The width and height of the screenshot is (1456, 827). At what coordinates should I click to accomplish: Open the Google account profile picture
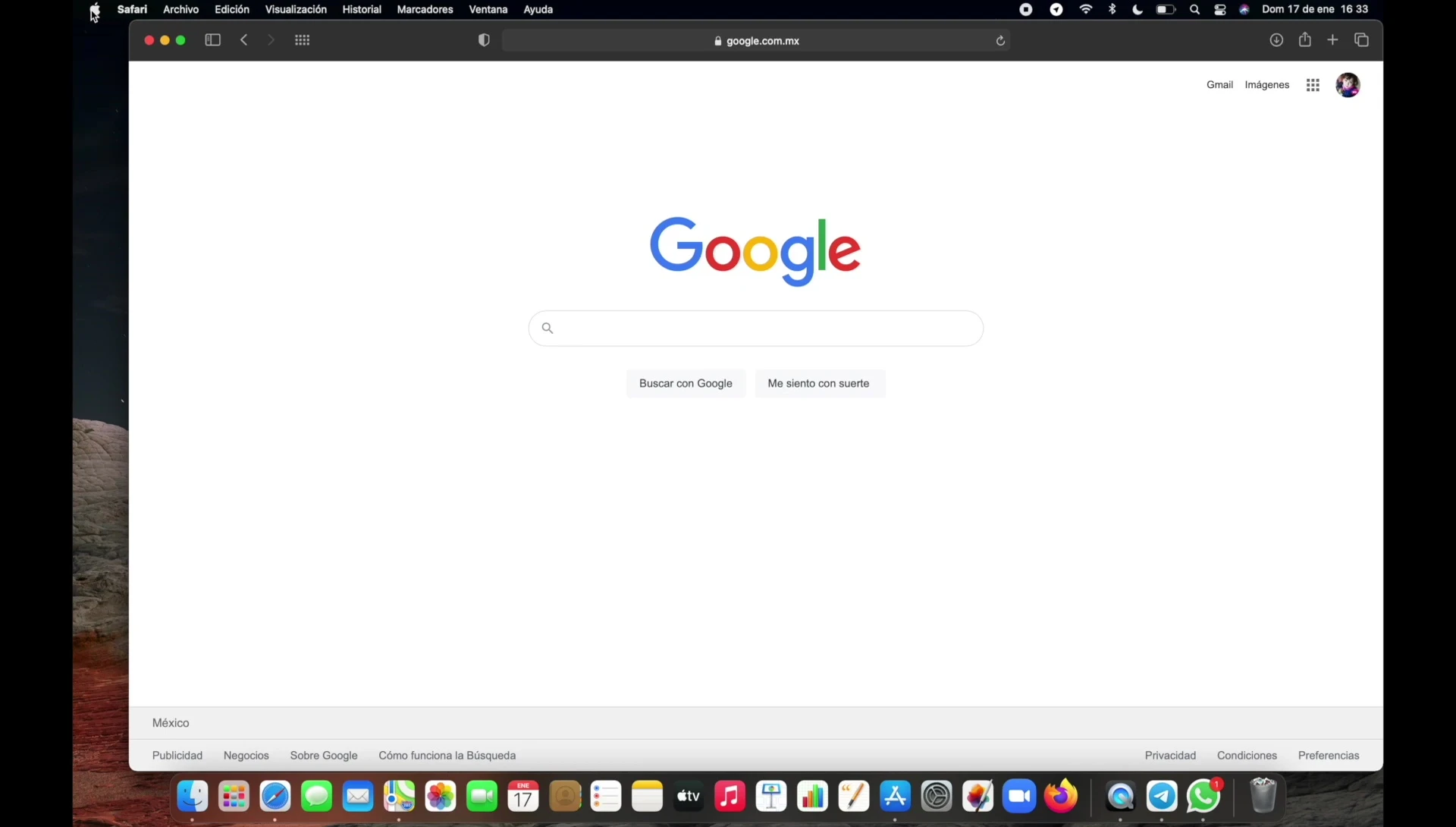click(x=1348, y=85)
